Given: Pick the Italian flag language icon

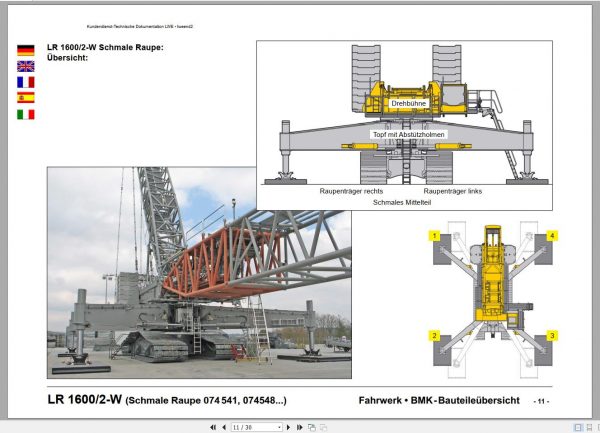Looking at the screenshot, I should coord(26,114).
